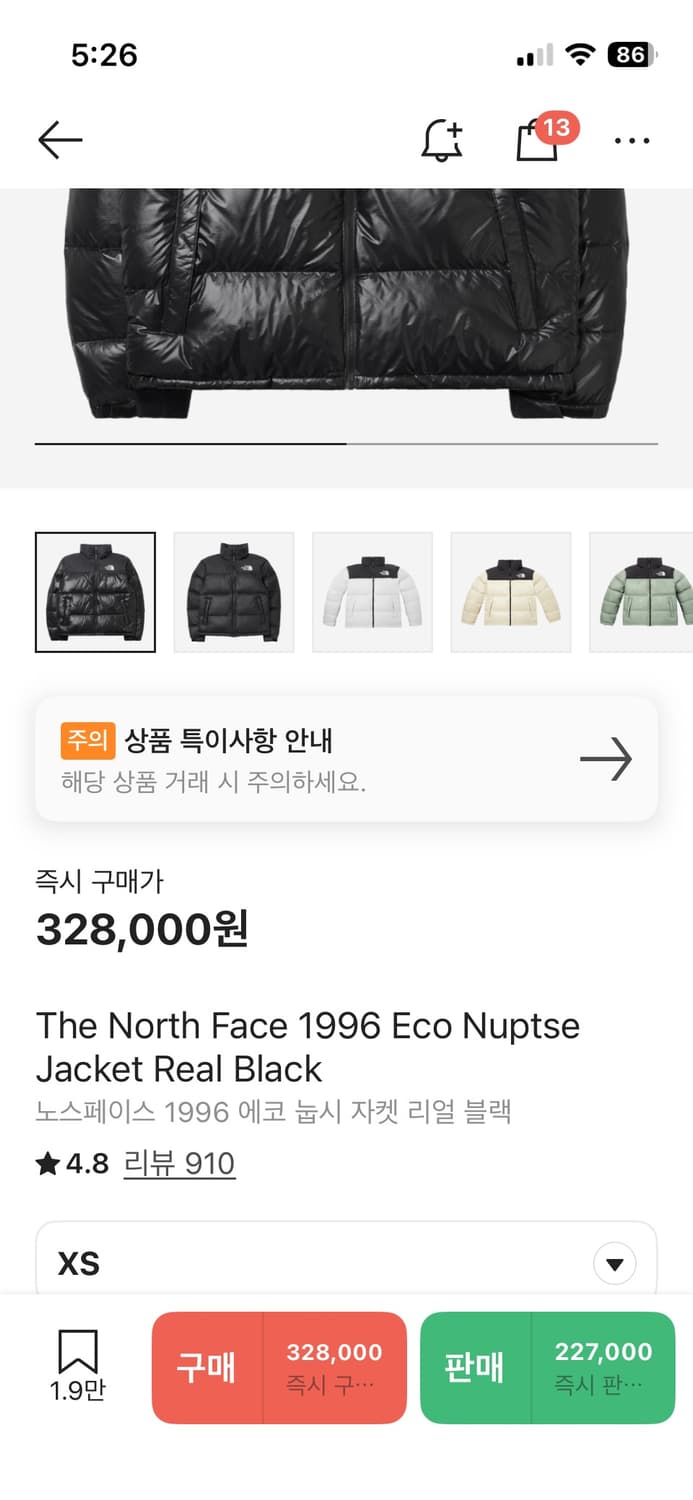693x1500 pixels.
Task: Expand the XS size dropdown arrow
Action: (614, 1263)
